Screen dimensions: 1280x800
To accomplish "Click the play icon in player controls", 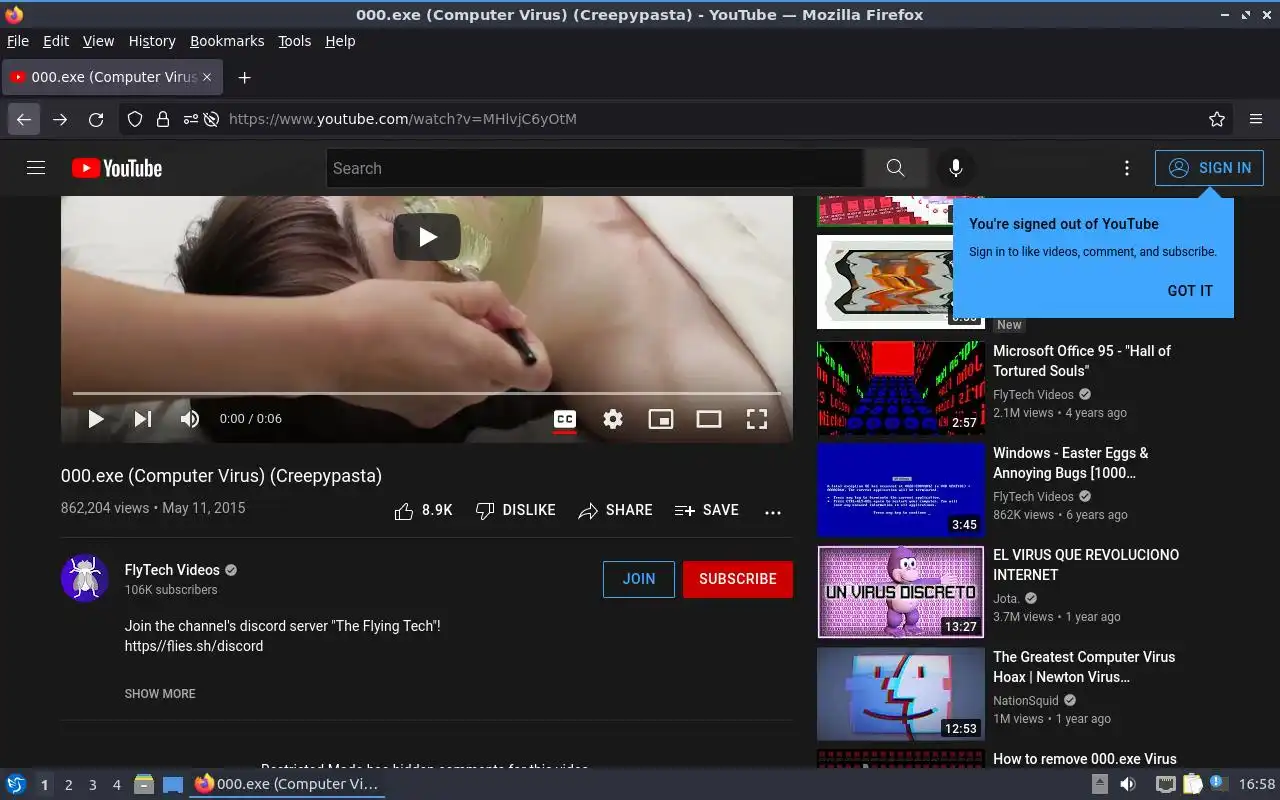I will [96, 419].
